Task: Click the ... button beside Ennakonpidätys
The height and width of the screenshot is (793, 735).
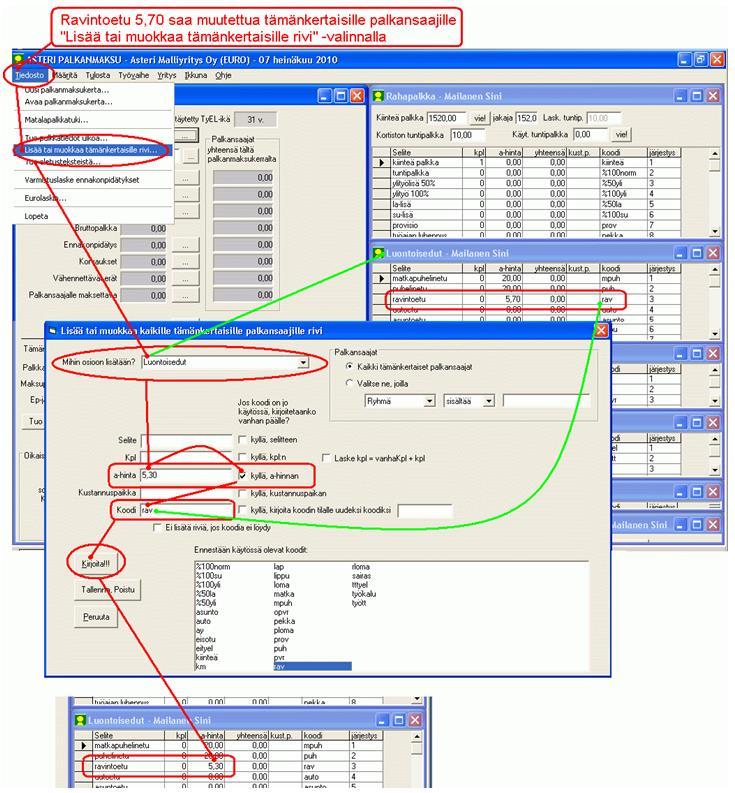Action: 186,245
